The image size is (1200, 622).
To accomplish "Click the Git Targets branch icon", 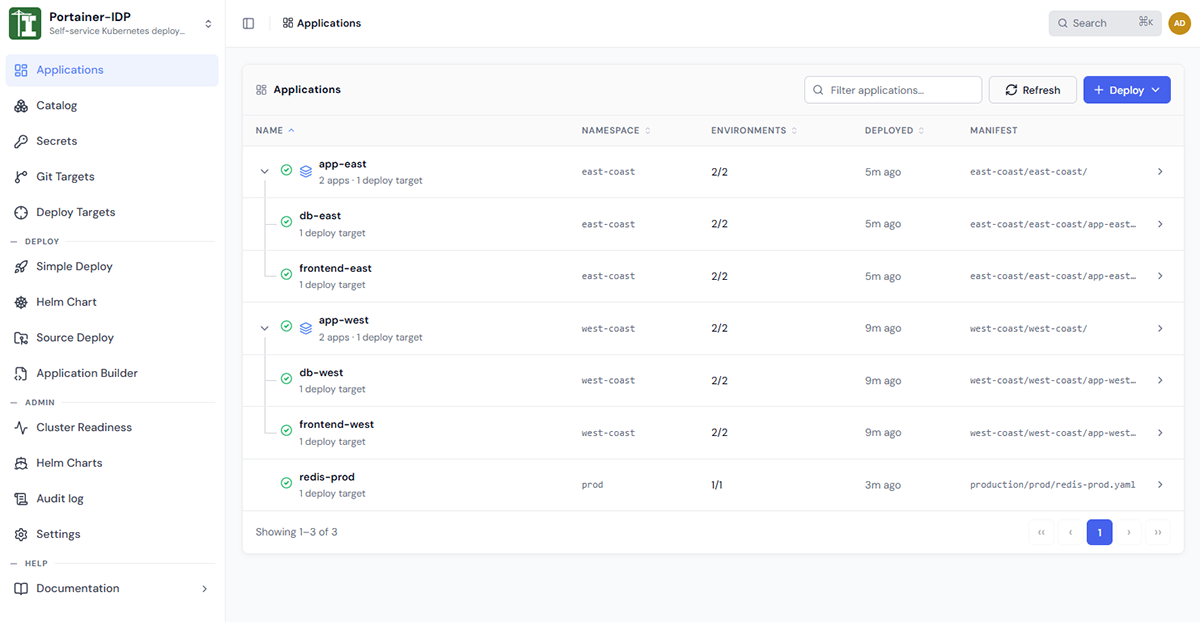I will tap(21, 177).
